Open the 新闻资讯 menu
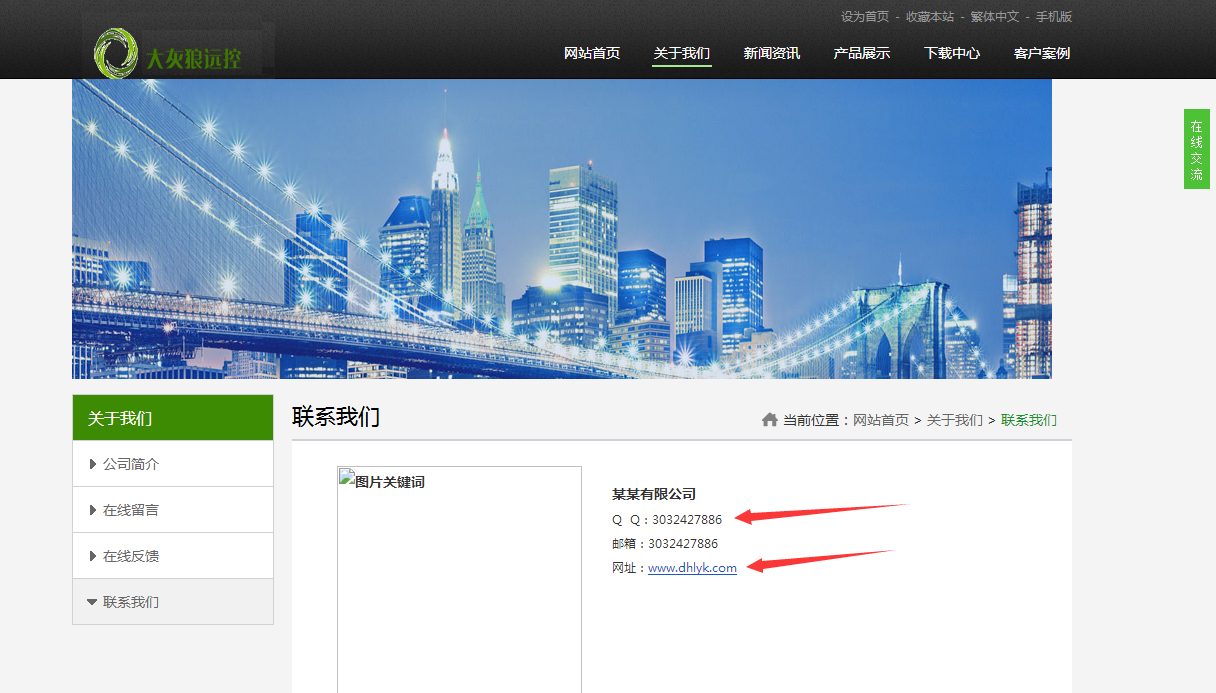The height and width of the screenshot is (693, 1216). [x=771, y=53]
